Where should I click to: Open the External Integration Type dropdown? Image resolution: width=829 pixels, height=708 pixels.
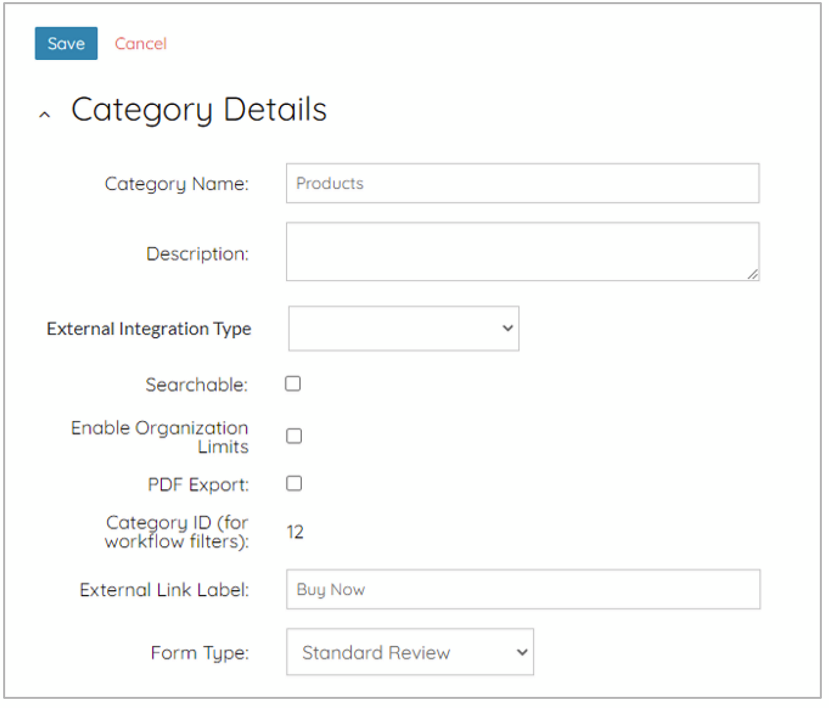(404, 328)
